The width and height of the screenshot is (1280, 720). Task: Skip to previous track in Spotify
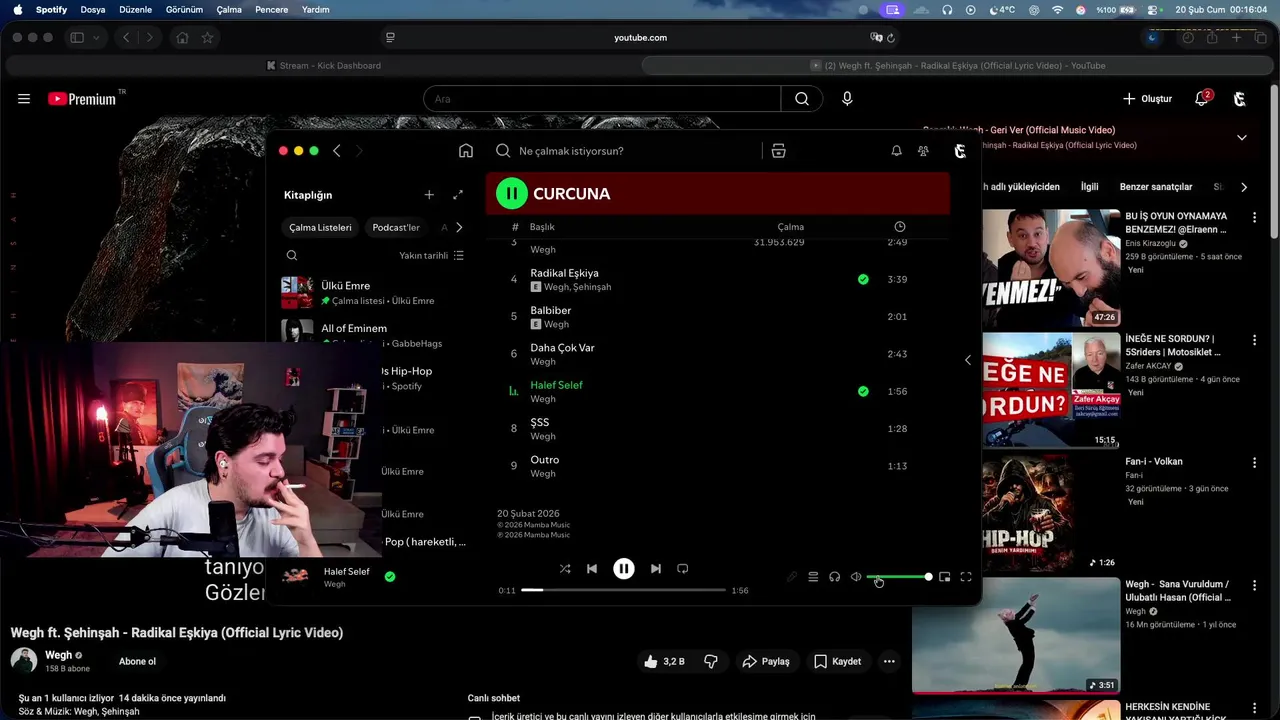[x=592, y=569]
